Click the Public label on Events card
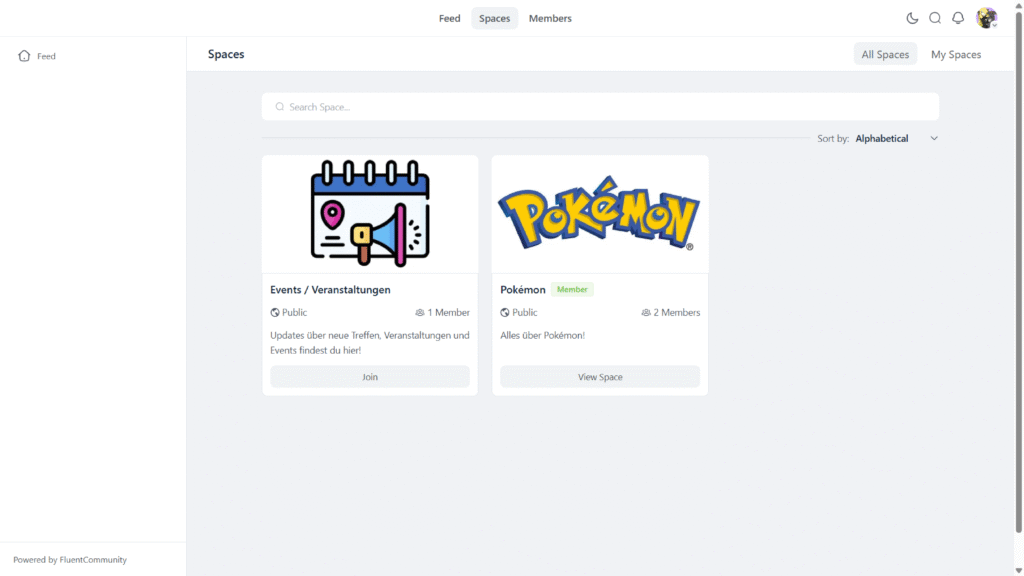1024x576 pixels. tap(295, 313)
